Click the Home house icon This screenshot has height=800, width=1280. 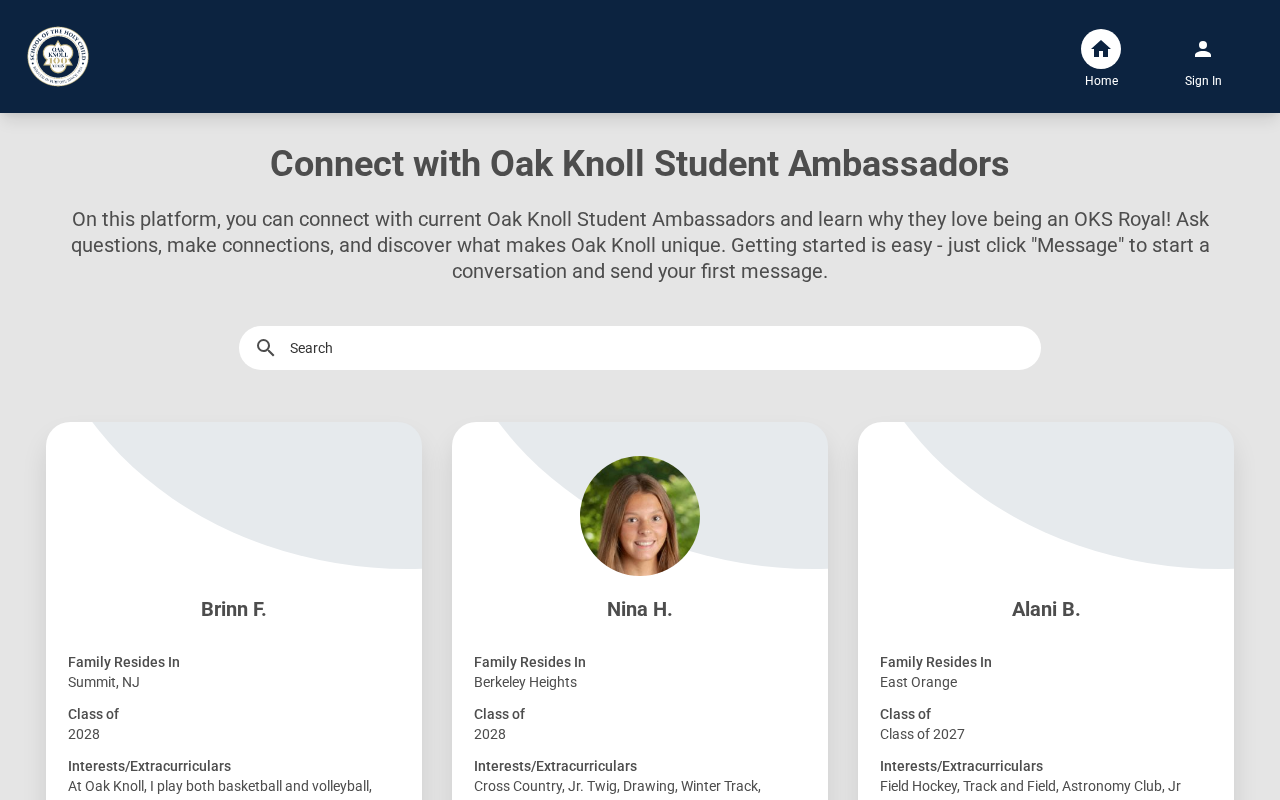[x=1101, y=49]
